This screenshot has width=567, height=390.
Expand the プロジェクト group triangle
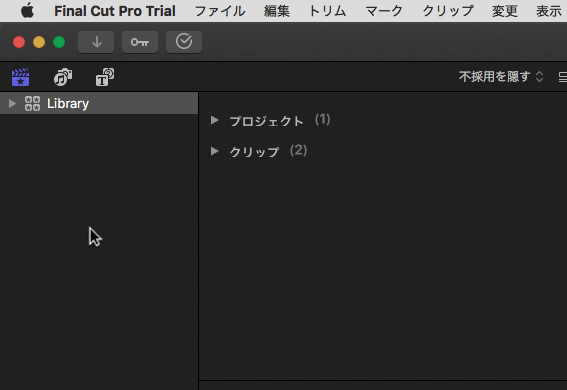(214, 120)
